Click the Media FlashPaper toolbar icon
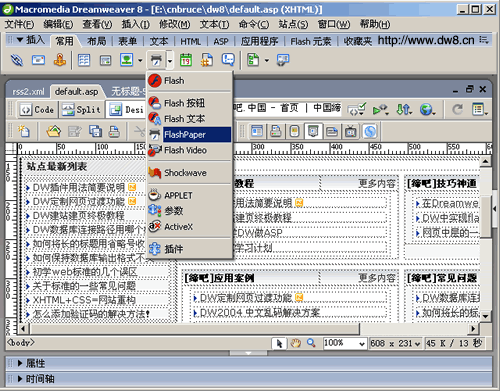The height and width of the screenshot is (391, 500). click(x=156, y=60)
